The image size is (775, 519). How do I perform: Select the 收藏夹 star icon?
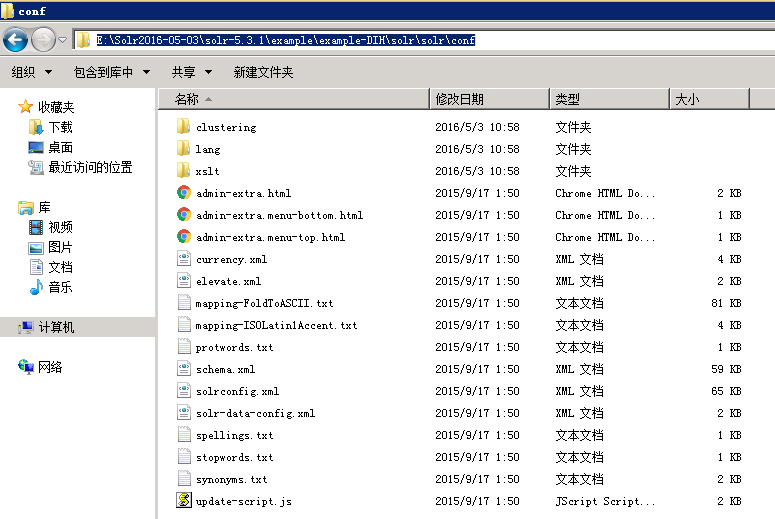point(25,106)
